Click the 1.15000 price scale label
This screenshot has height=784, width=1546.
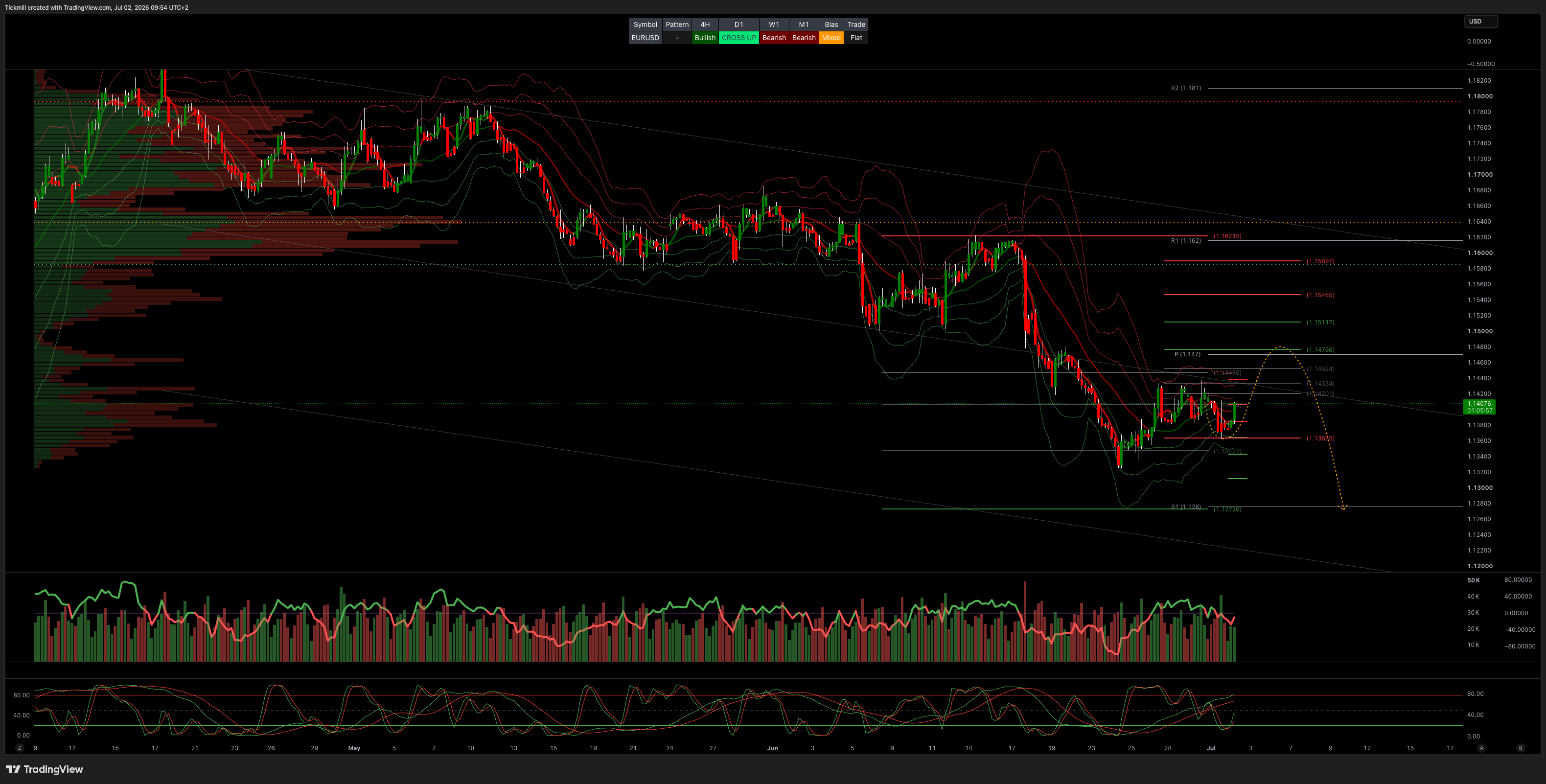click(x=1480, y=331)
